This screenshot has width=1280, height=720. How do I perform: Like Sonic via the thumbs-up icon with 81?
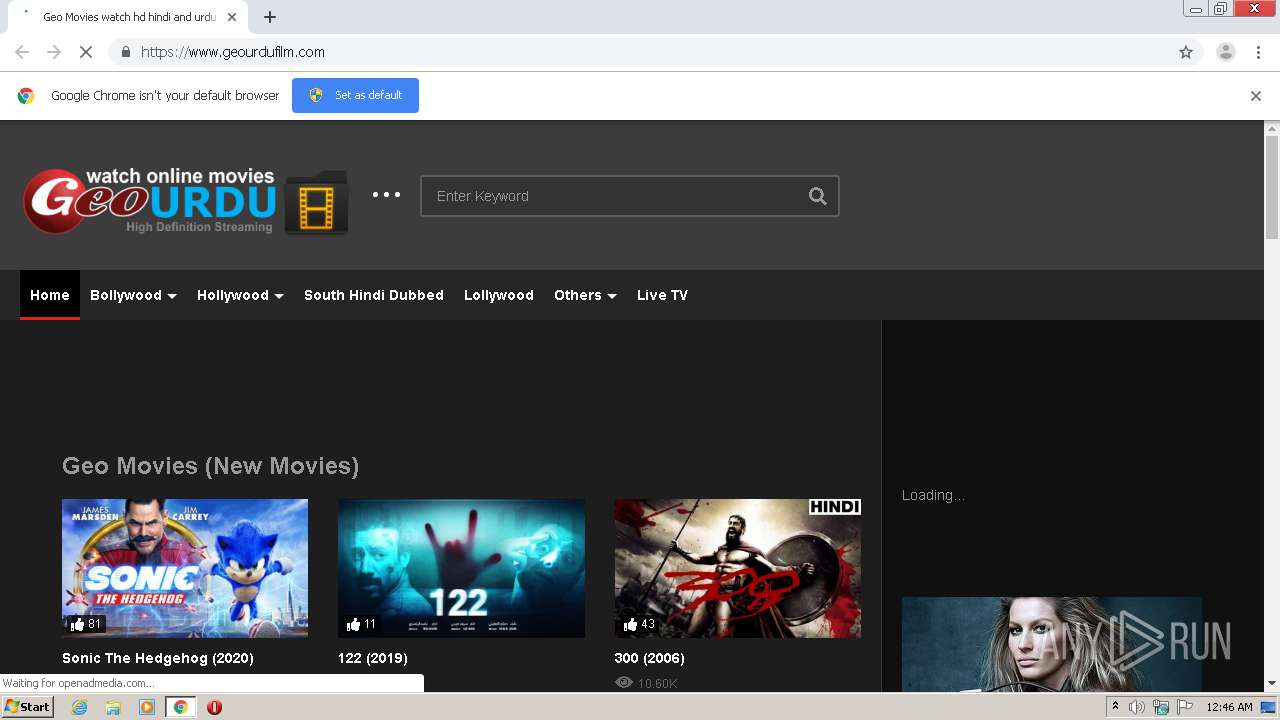point(78,624)
